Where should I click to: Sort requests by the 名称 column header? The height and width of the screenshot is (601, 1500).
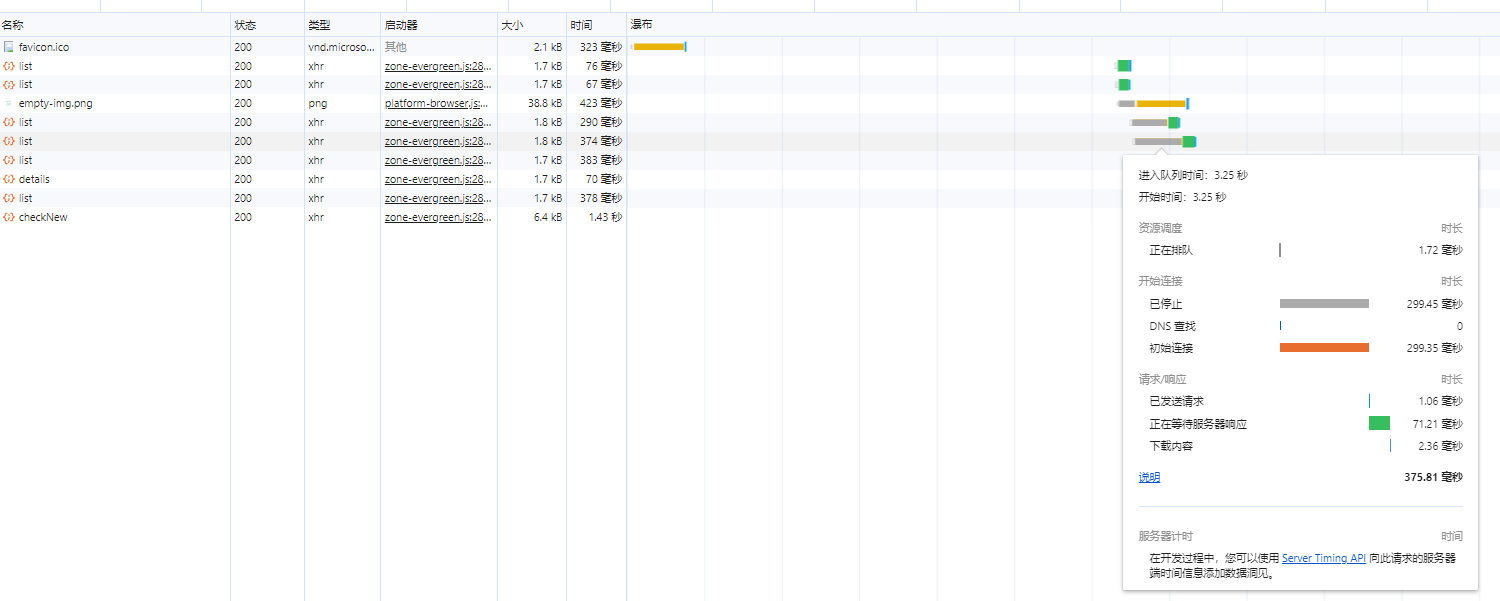(x=14, y=24)
